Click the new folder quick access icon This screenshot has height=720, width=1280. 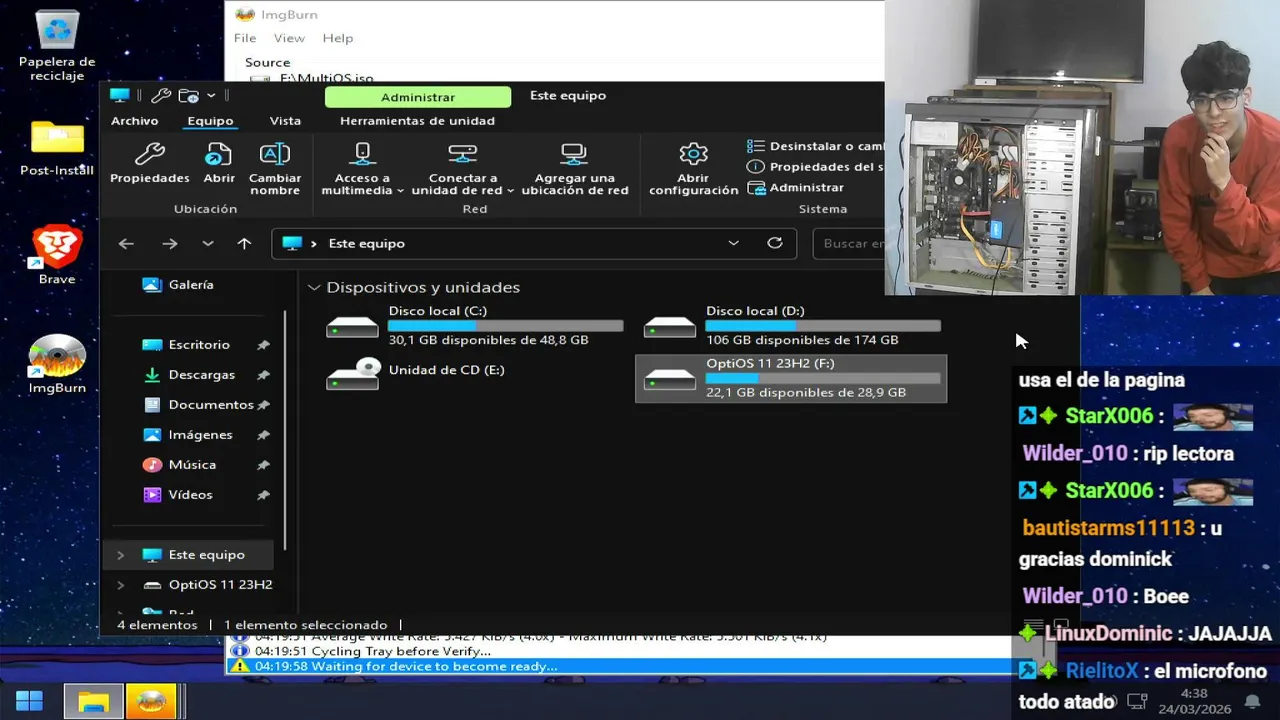coord(188,96)
